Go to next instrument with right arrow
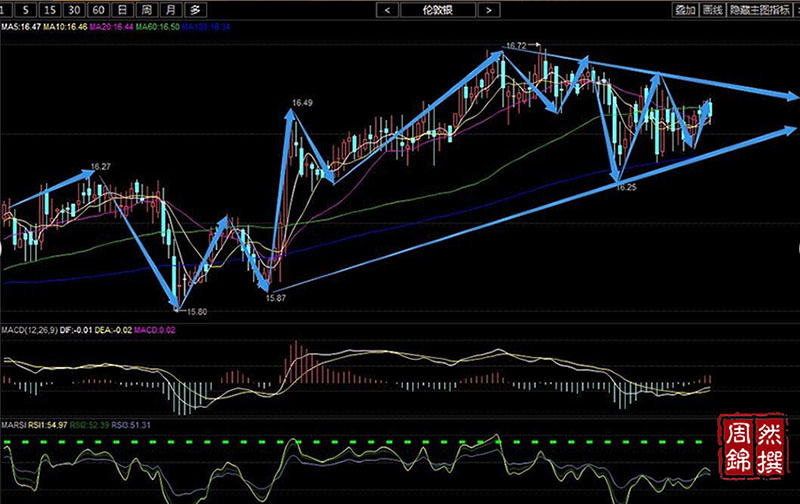 [x=487, y=10]
